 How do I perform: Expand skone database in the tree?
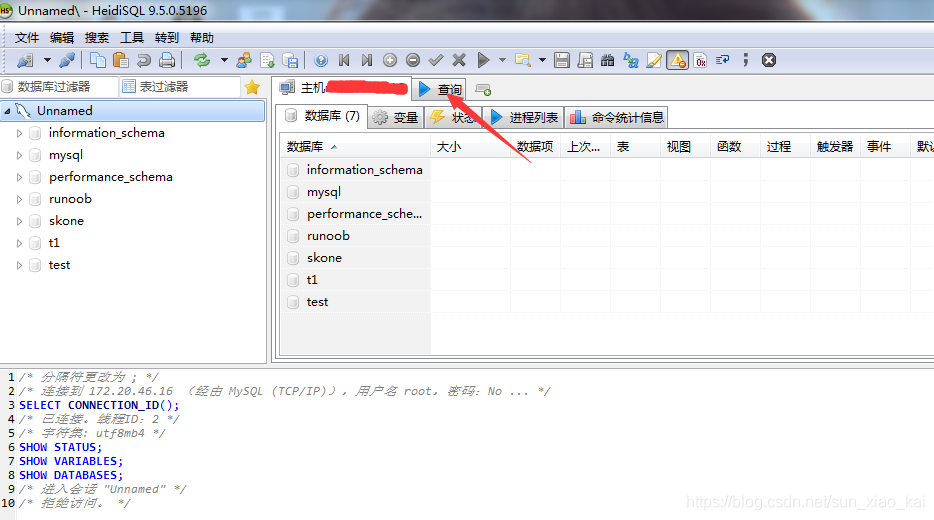click(x=19, y=222)
